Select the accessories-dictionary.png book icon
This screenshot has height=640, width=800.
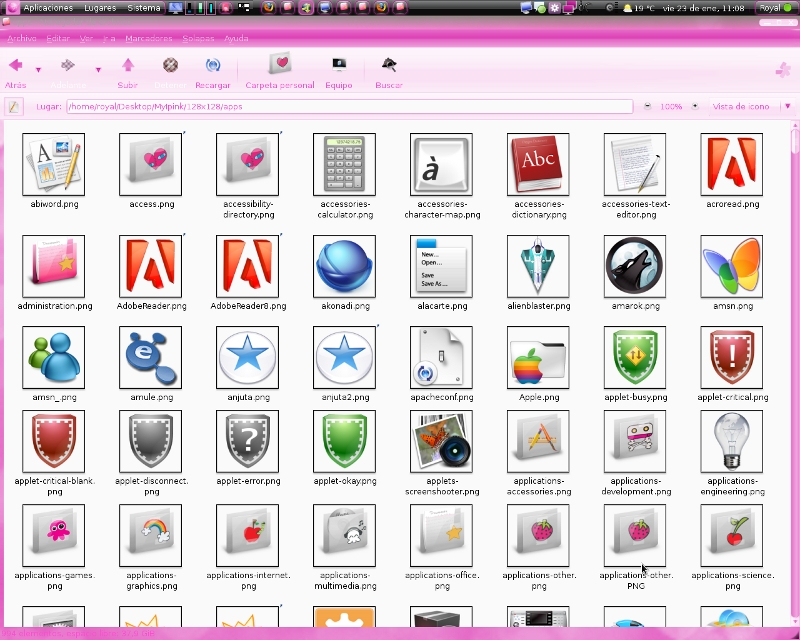538,164
